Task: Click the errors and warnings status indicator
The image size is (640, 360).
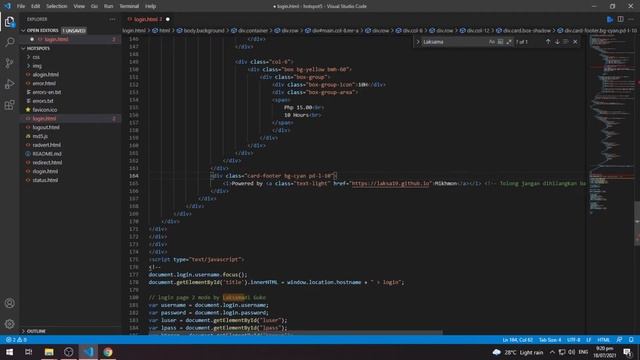Action: pos(16,340)
